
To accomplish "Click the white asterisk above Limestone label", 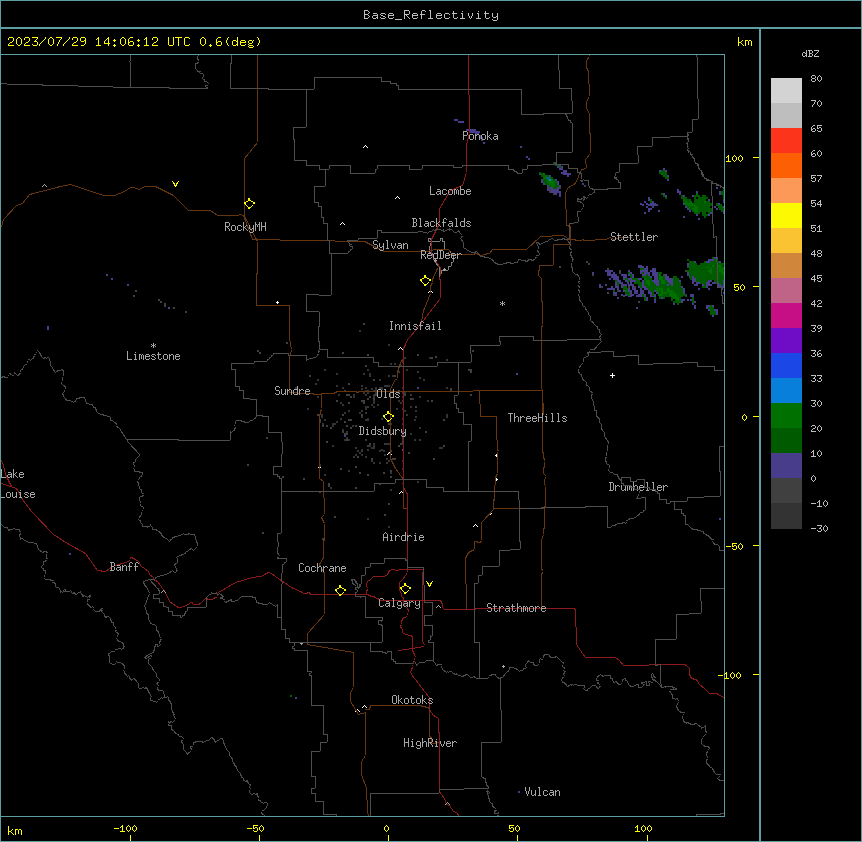I will (153, 346).
